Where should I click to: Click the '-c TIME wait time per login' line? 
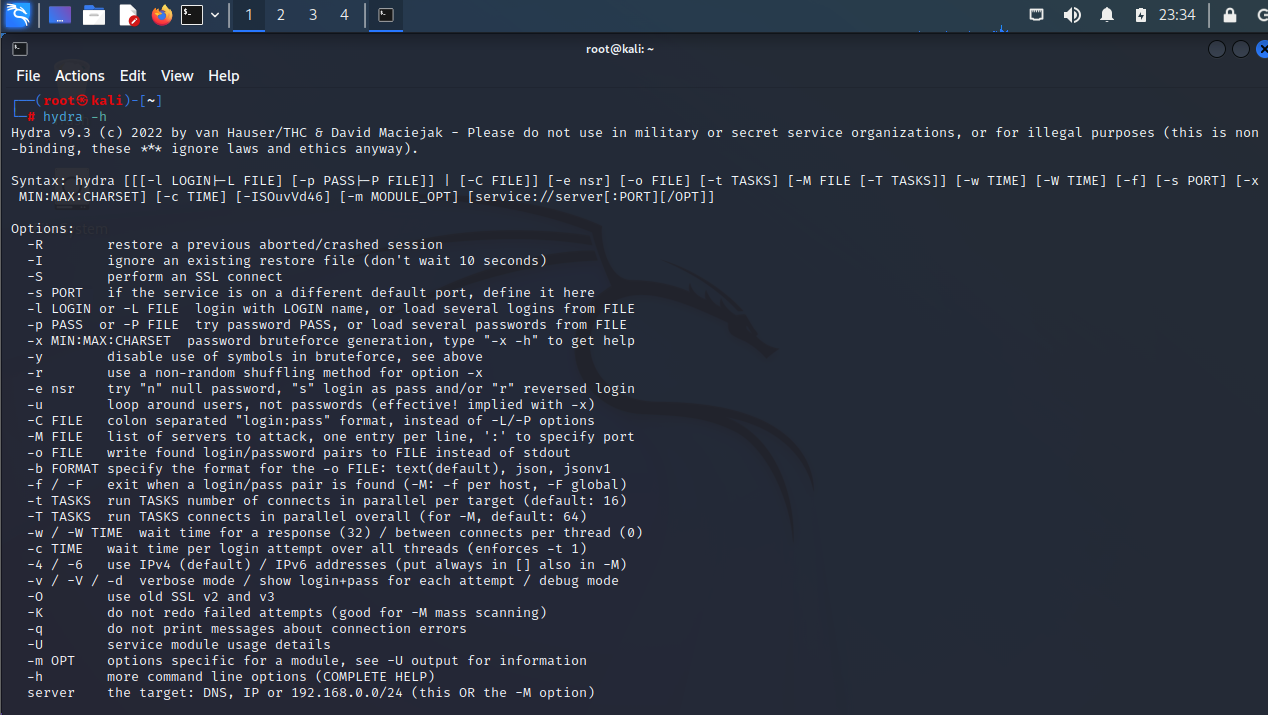(307, 549)
